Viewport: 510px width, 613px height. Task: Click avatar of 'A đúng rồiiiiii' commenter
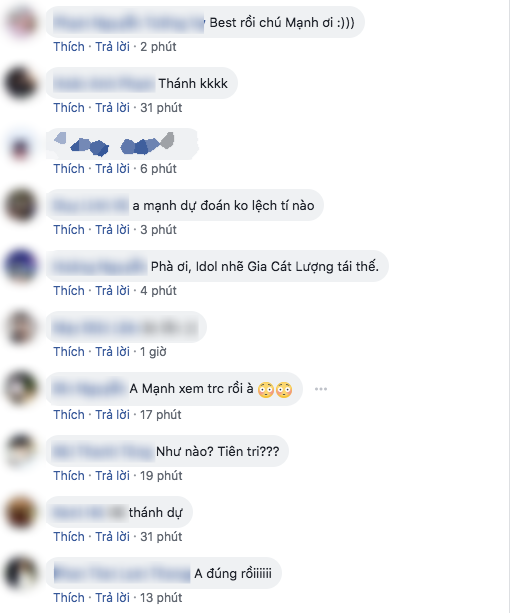point(21,573)
